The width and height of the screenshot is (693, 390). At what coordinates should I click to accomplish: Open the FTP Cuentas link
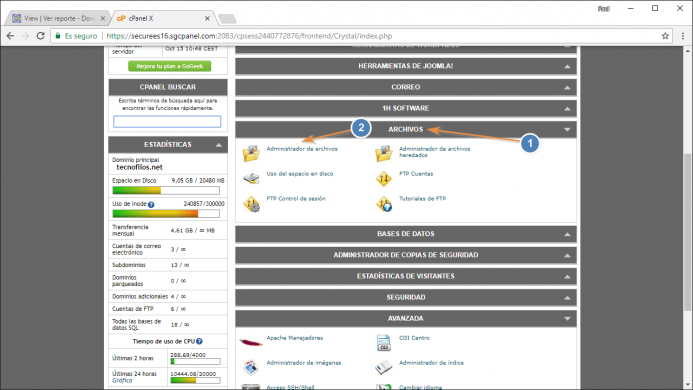[416, 174]
